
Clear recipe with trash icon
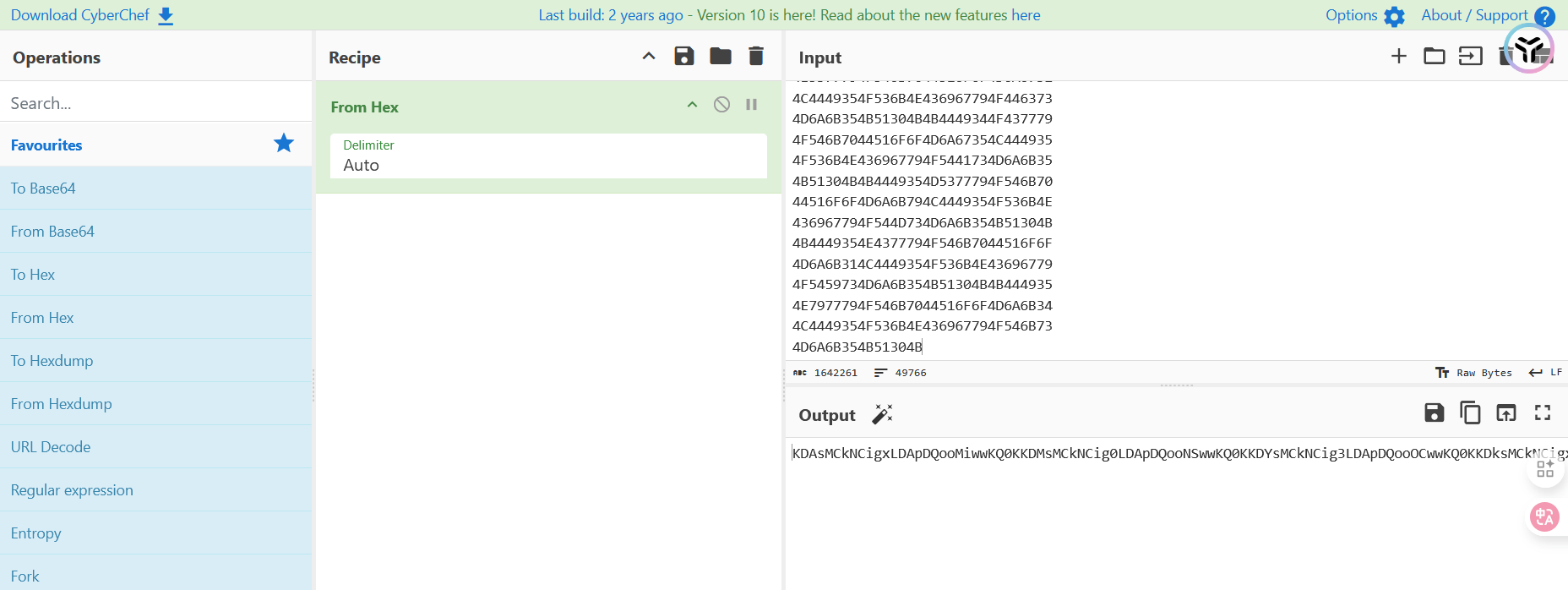click(x=756, y=57)
